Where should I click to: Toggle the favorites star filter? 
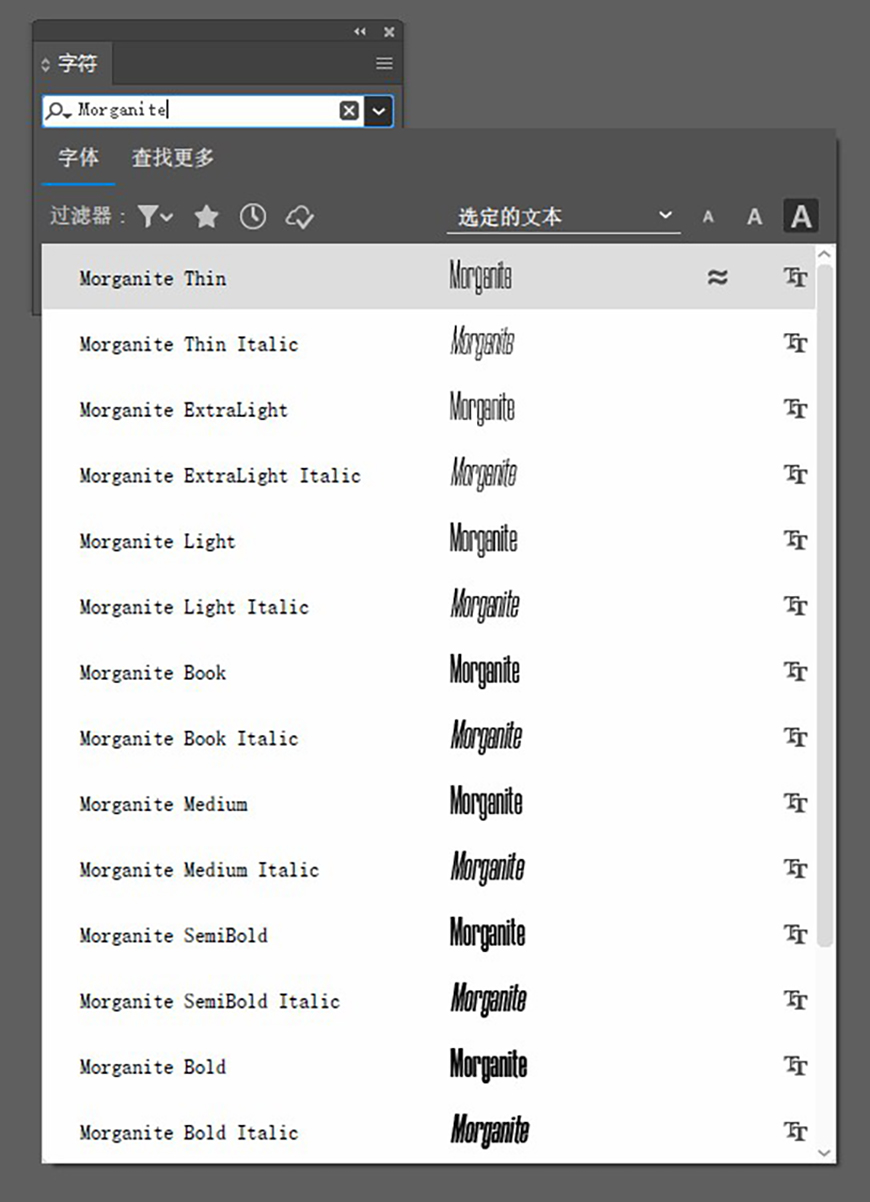point(206,216)
